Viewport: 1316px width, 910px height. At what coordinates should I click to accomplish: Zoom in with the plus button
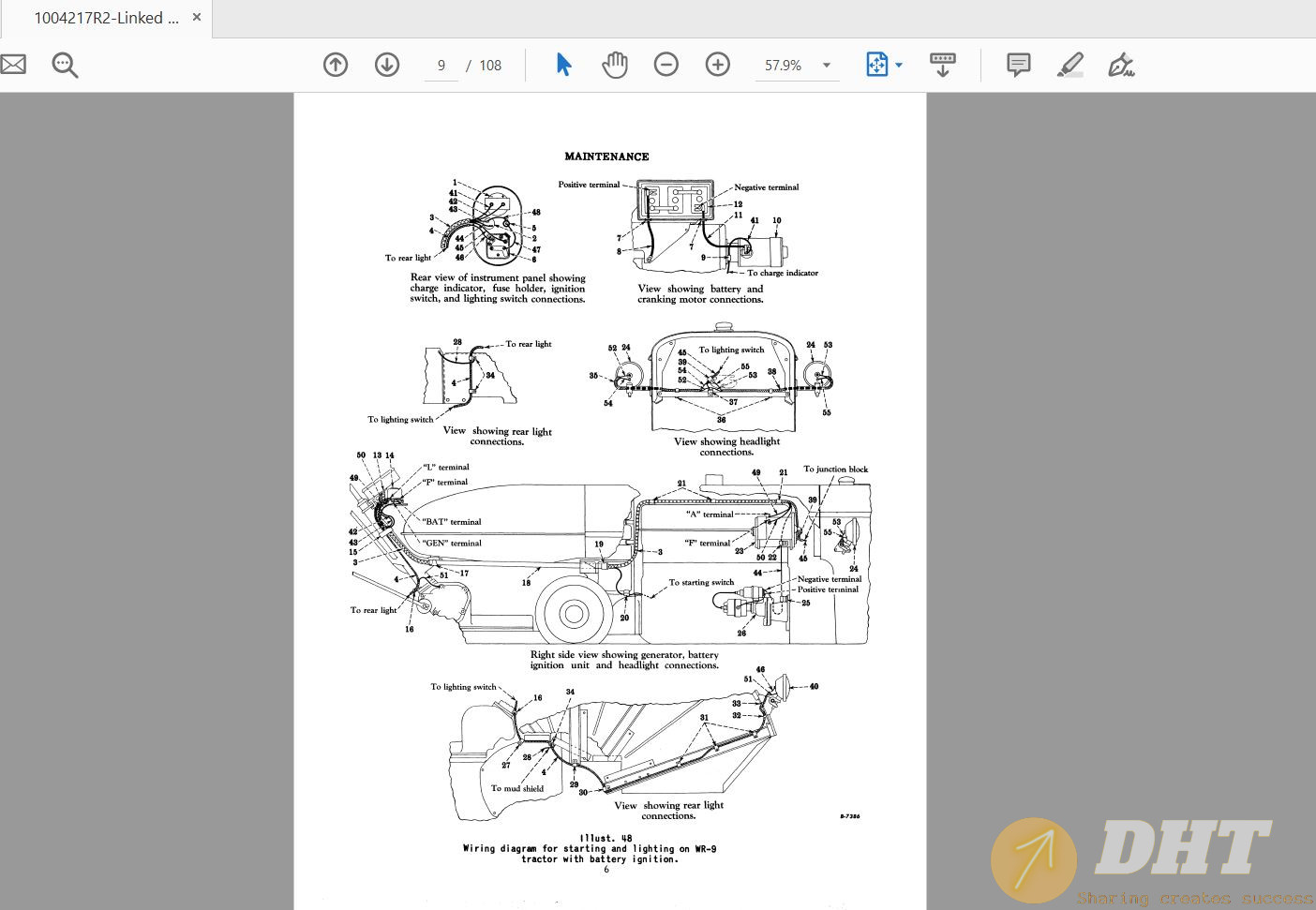(x=718, y=65)
